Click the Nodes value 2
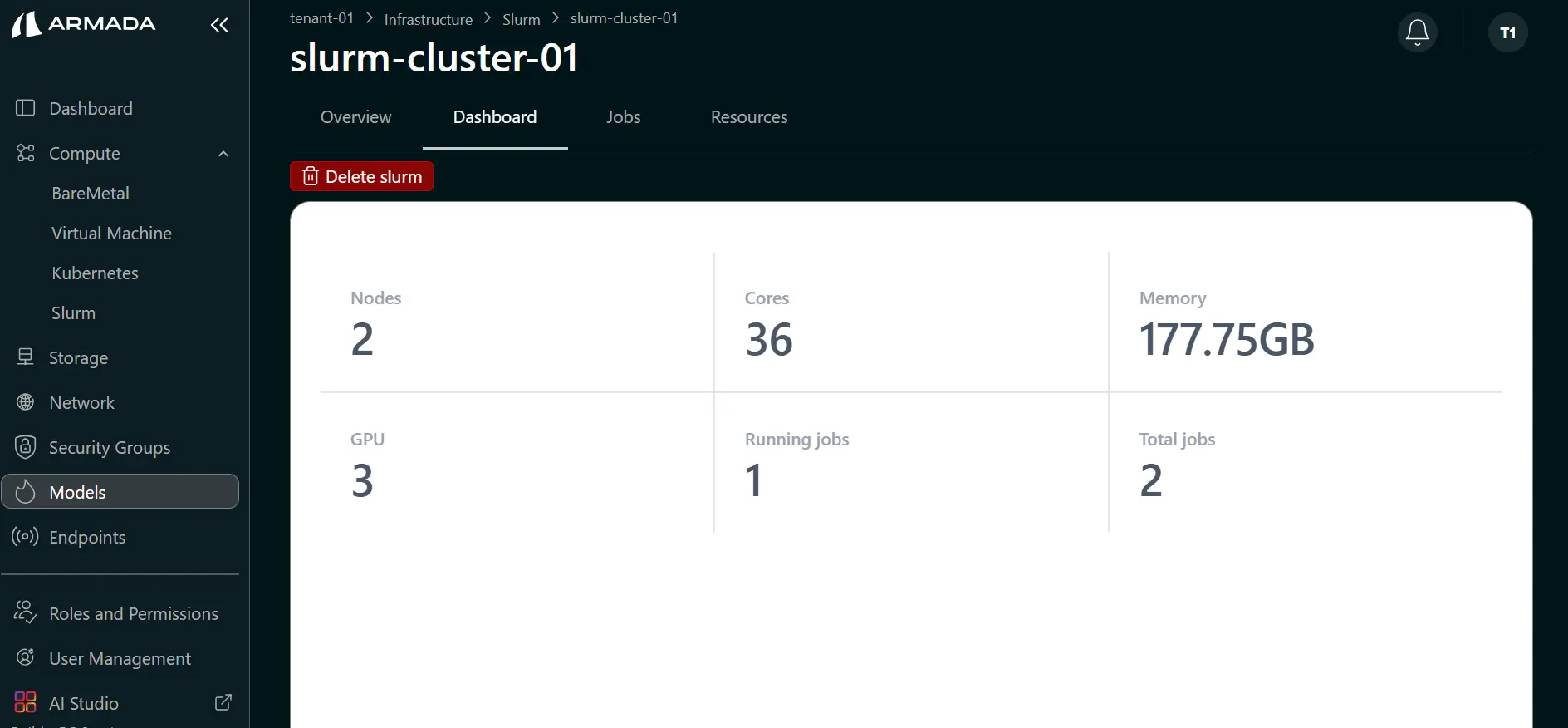This screenshot has height=728, width=1568. [362, 339]
